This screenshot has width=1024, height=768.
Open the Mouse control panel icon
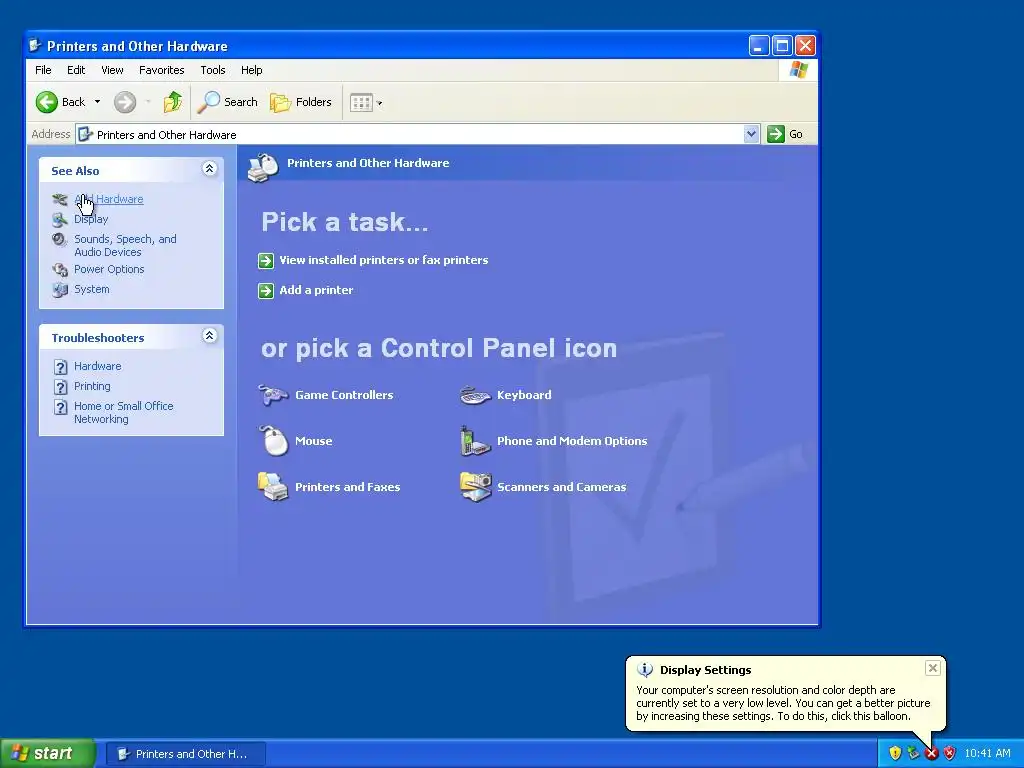pyautogui.click(x=274, y=441)
